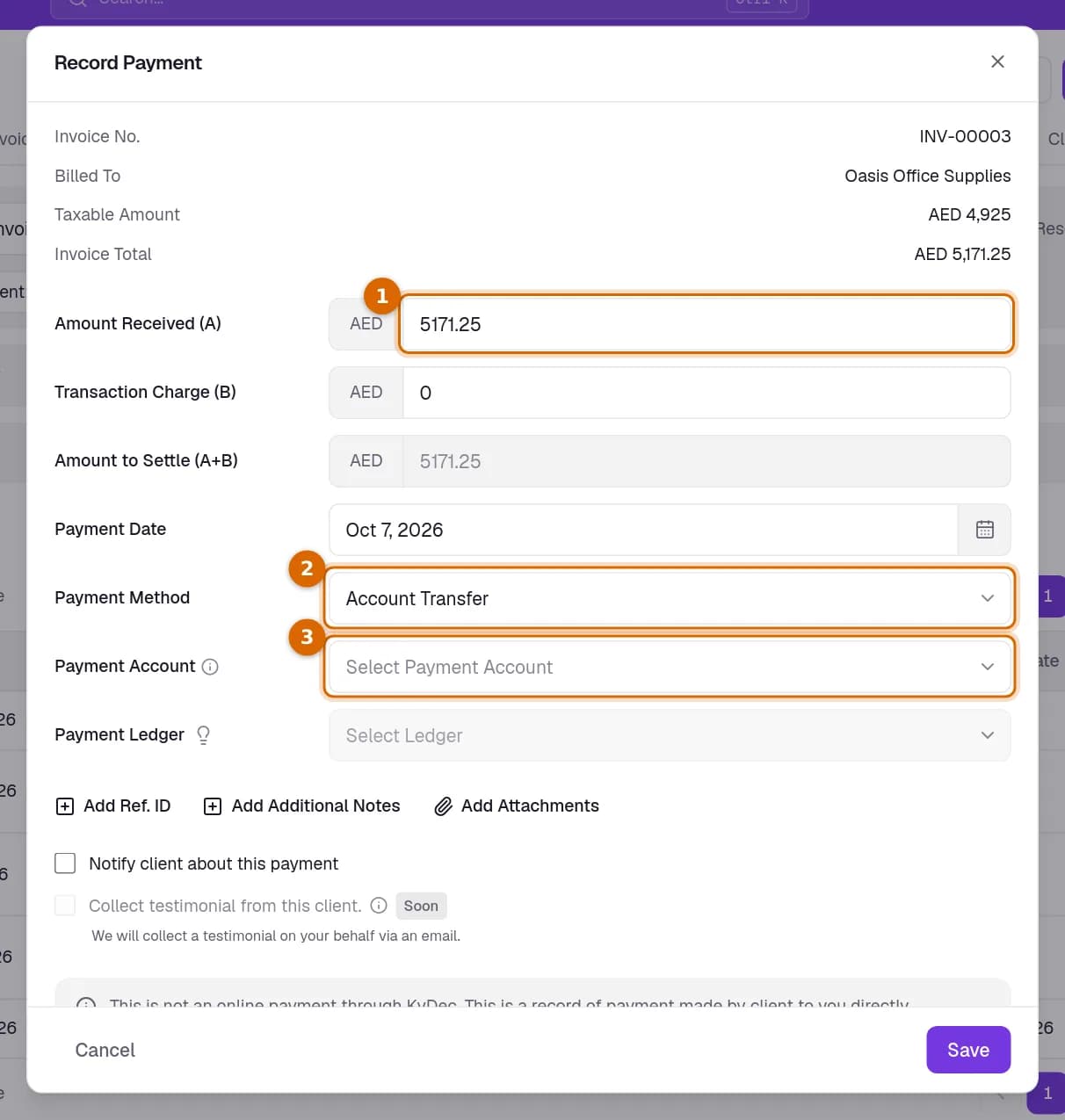Click the Soon badge

point(421,906)
